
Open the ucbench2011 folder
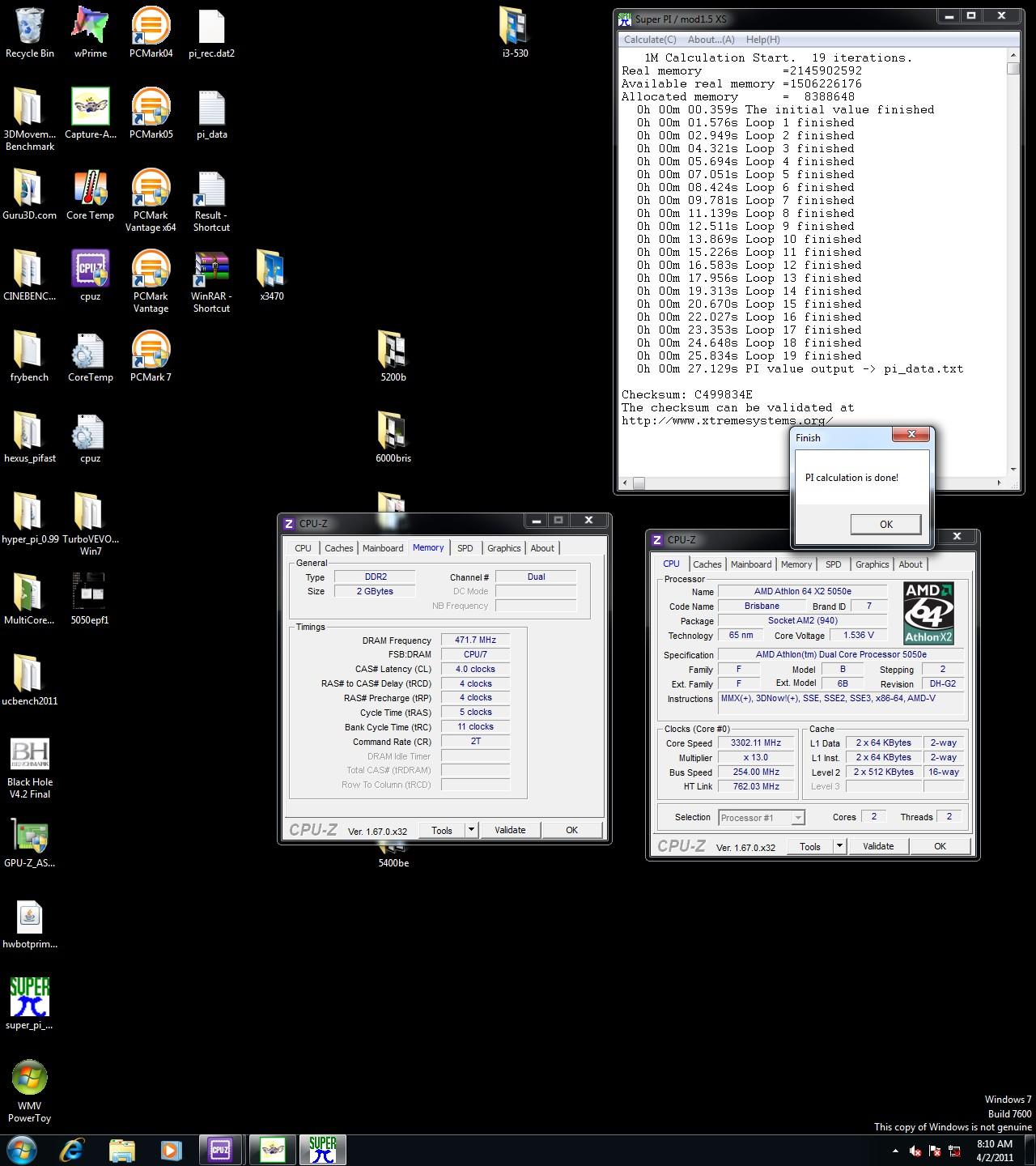pos(30,680)
